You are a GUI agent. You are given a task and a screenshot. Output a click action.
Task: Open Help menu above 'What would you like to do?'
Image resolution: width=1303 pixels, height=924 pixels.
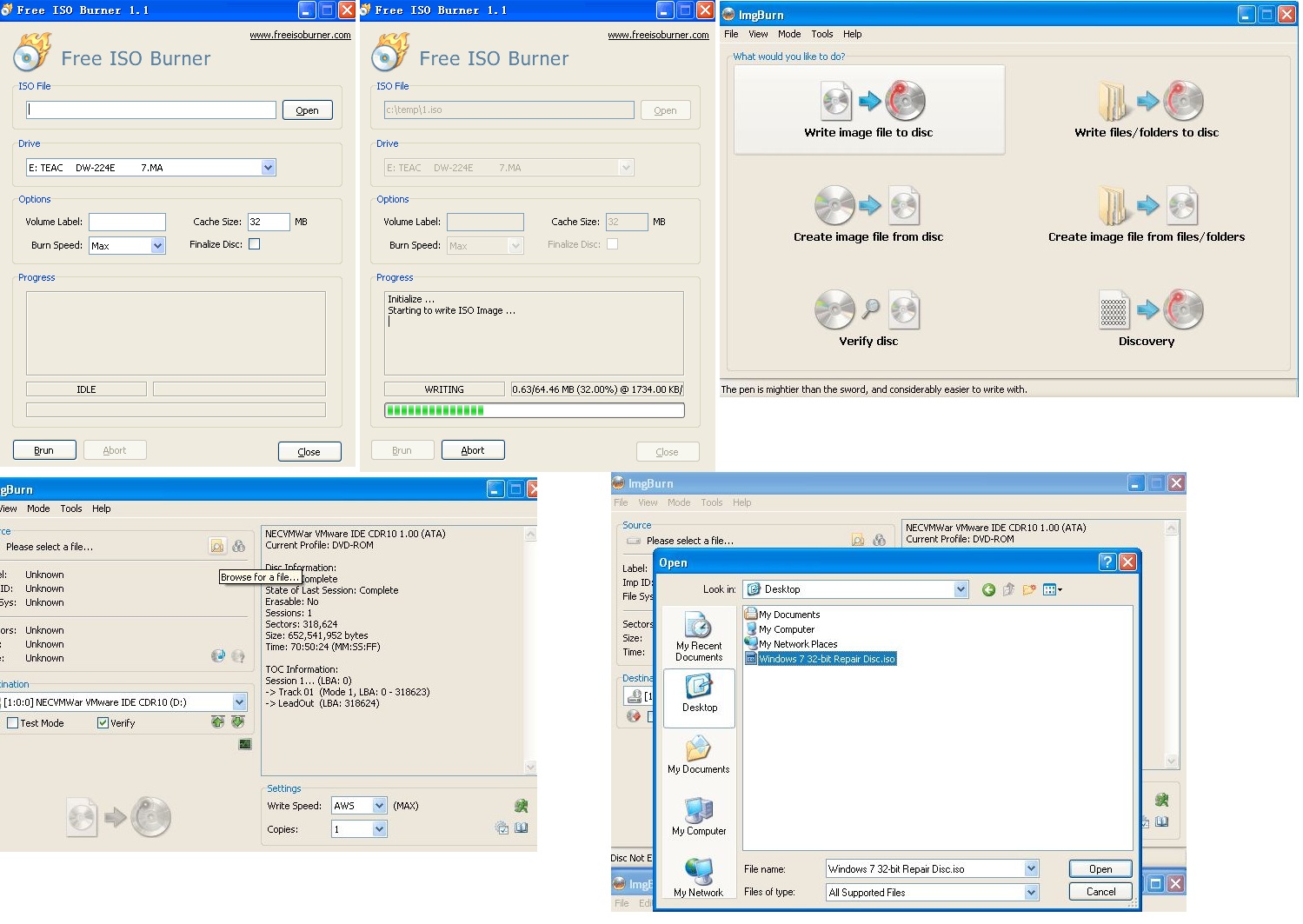pos(852,34)
